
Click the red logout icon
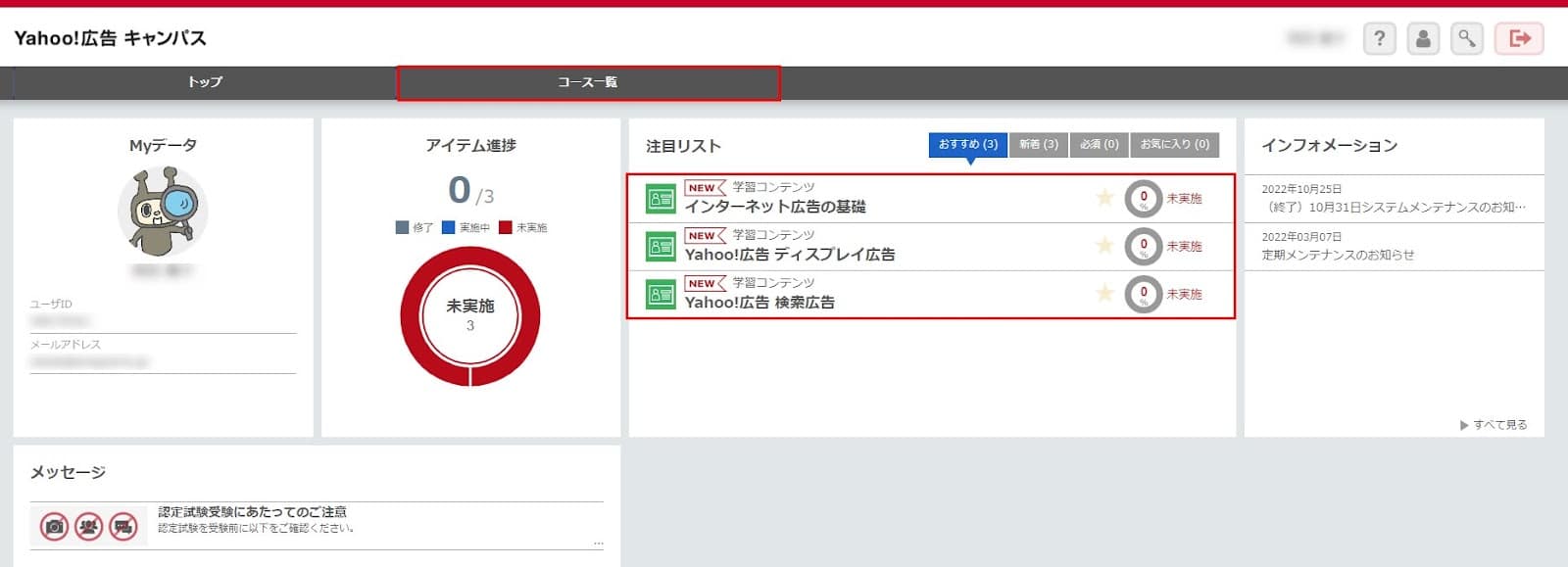tap(1519, 38)
